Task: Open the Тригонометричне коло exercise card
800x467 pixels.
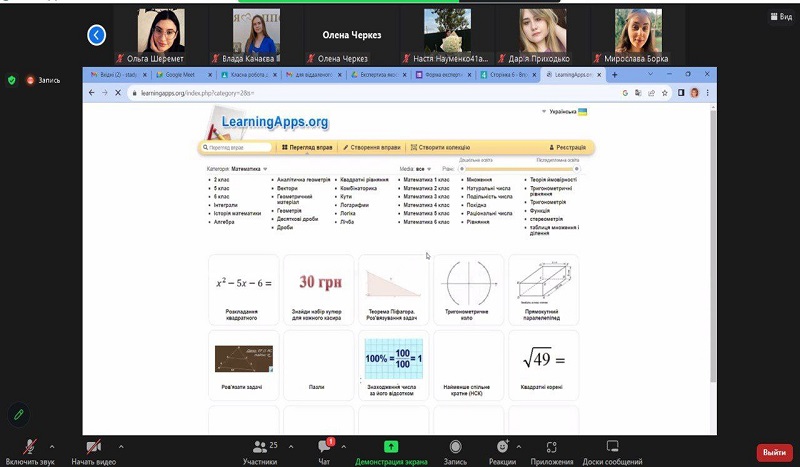Action: (x=468, y=290)
